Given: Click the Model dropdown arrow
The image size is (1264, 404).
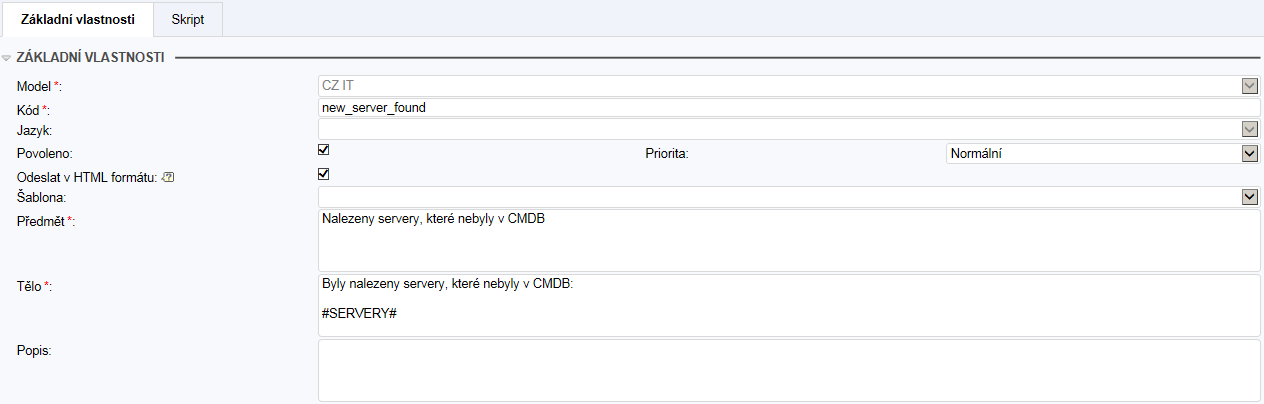Looking at the screenshot, I should click(1249, 86).
